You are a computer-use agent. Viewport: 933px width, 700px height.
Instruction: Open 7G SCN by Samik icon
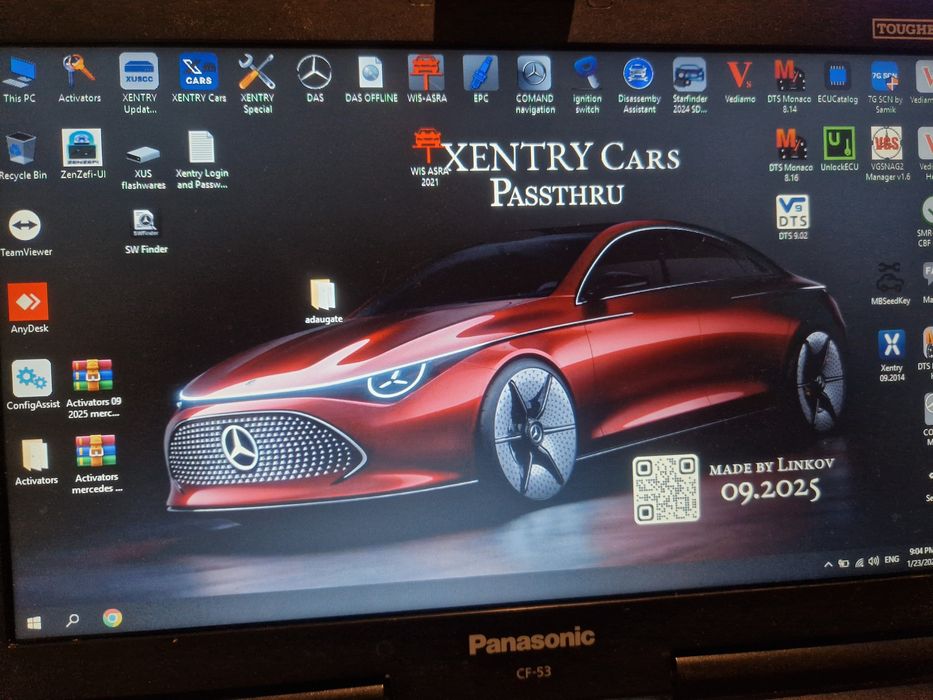pos(885,86)
